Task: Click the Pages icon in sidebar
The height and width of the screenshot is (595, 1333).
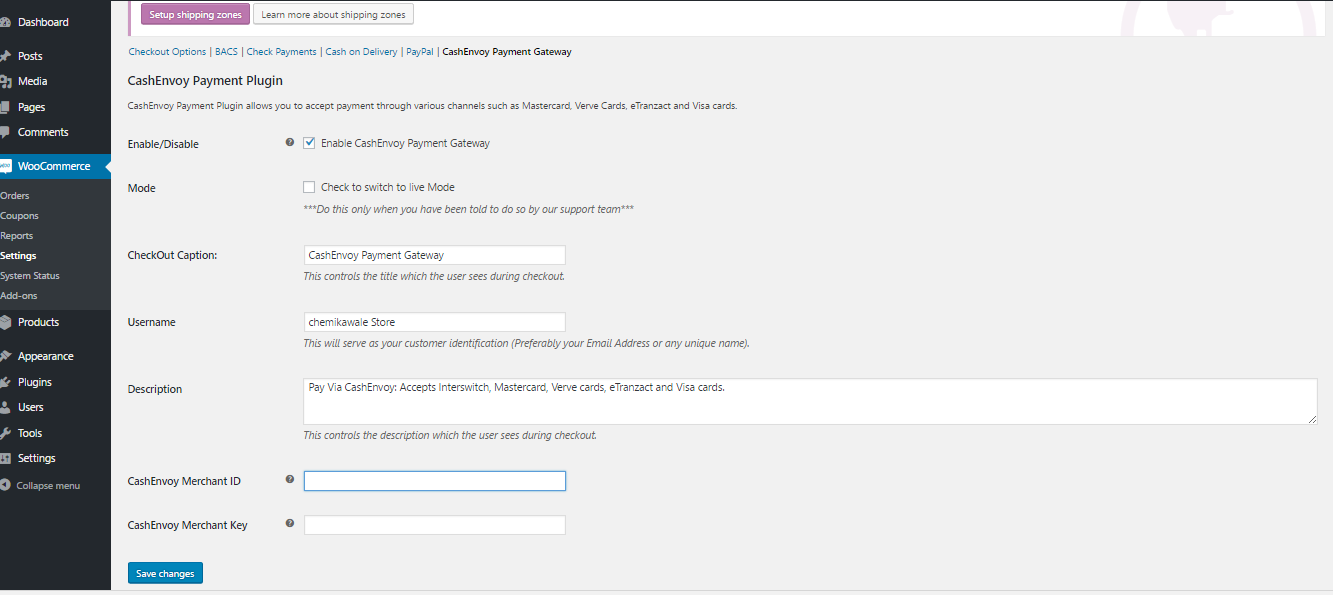Action: [5, 107]
